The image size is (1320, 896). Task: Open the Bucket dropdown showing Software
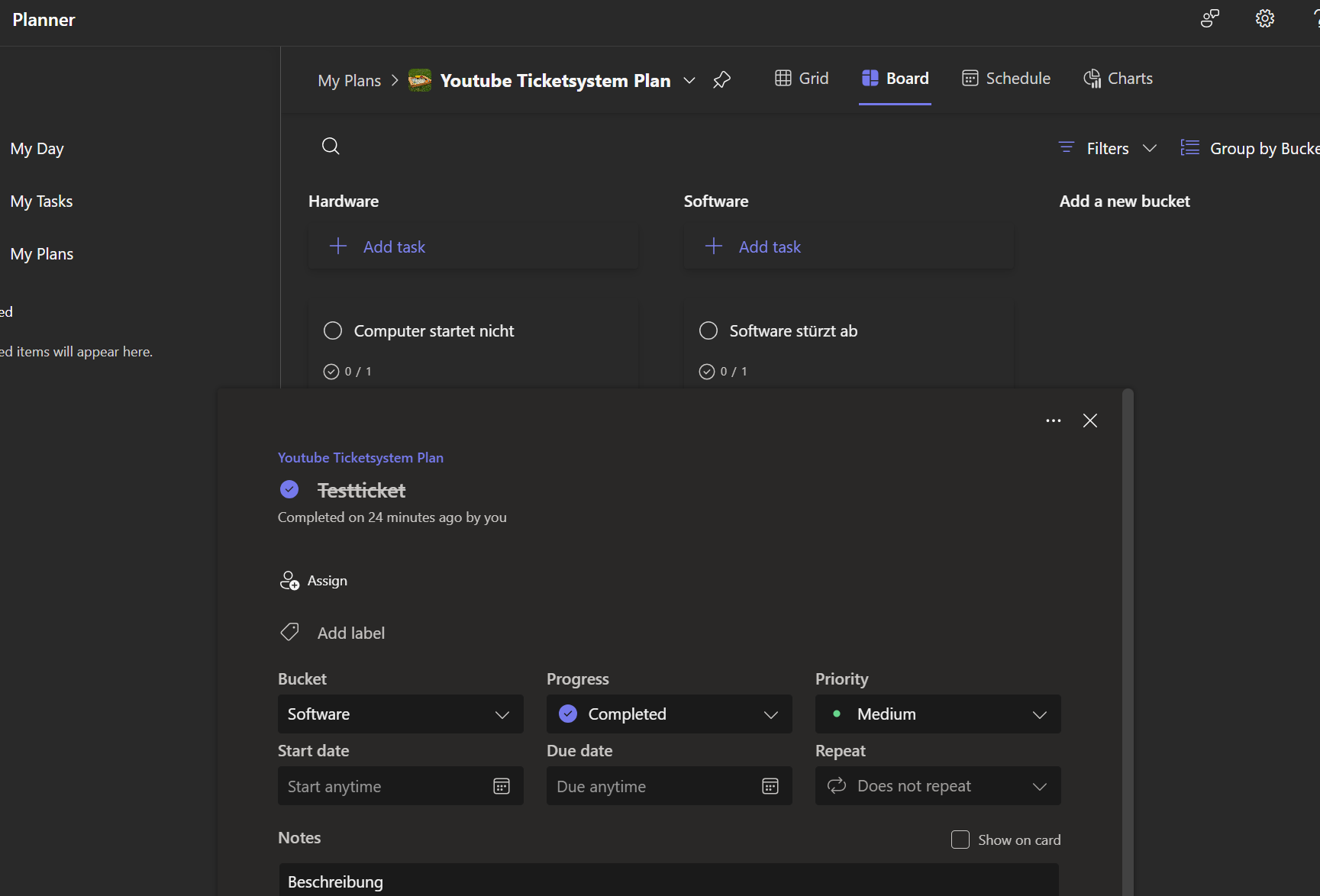tap(400, 714)
